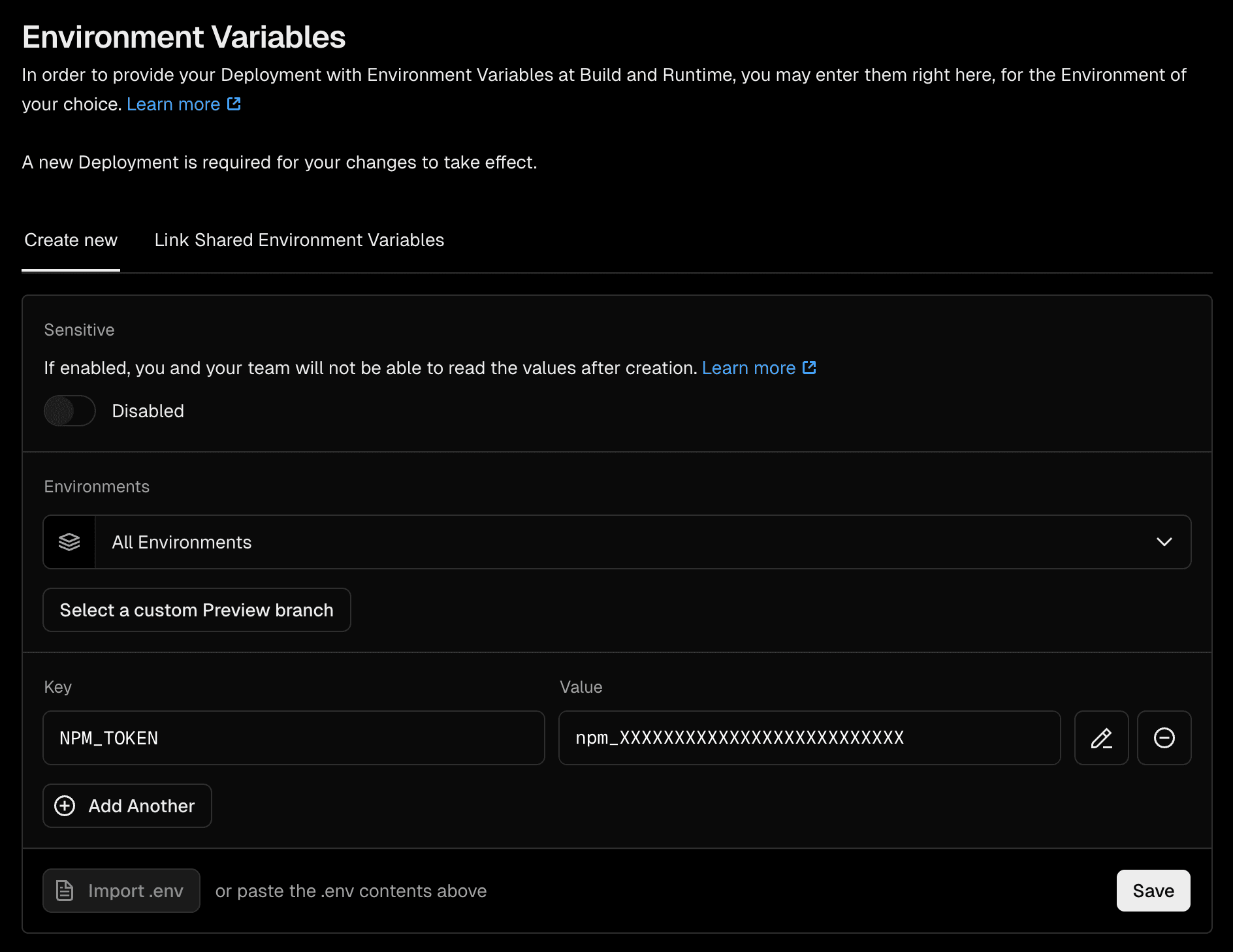This screenshot has height=952, width=1233.
Task: Open the Sensitive section Learn more link
Action: point(749,368)
